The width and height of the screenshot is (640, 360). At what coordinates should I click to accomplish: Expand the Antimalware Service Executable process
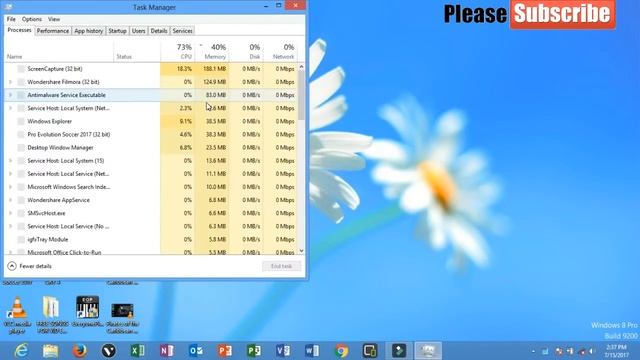point(11,95)
